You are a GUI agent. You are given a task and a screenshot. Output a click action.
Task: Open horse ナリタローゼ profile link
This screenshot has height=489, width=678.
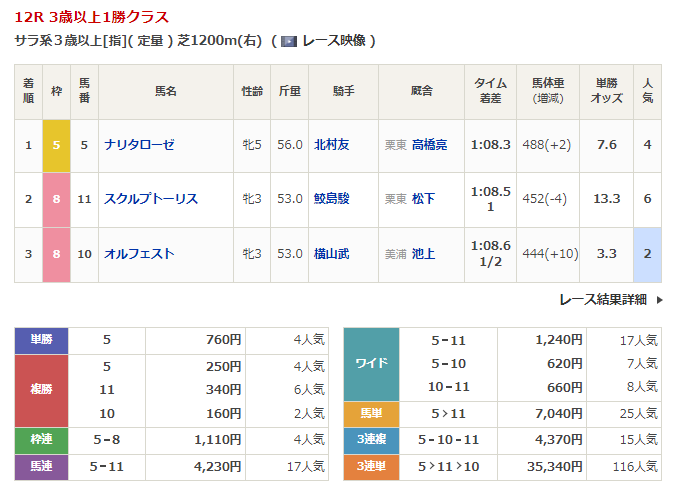pos(139,145)
